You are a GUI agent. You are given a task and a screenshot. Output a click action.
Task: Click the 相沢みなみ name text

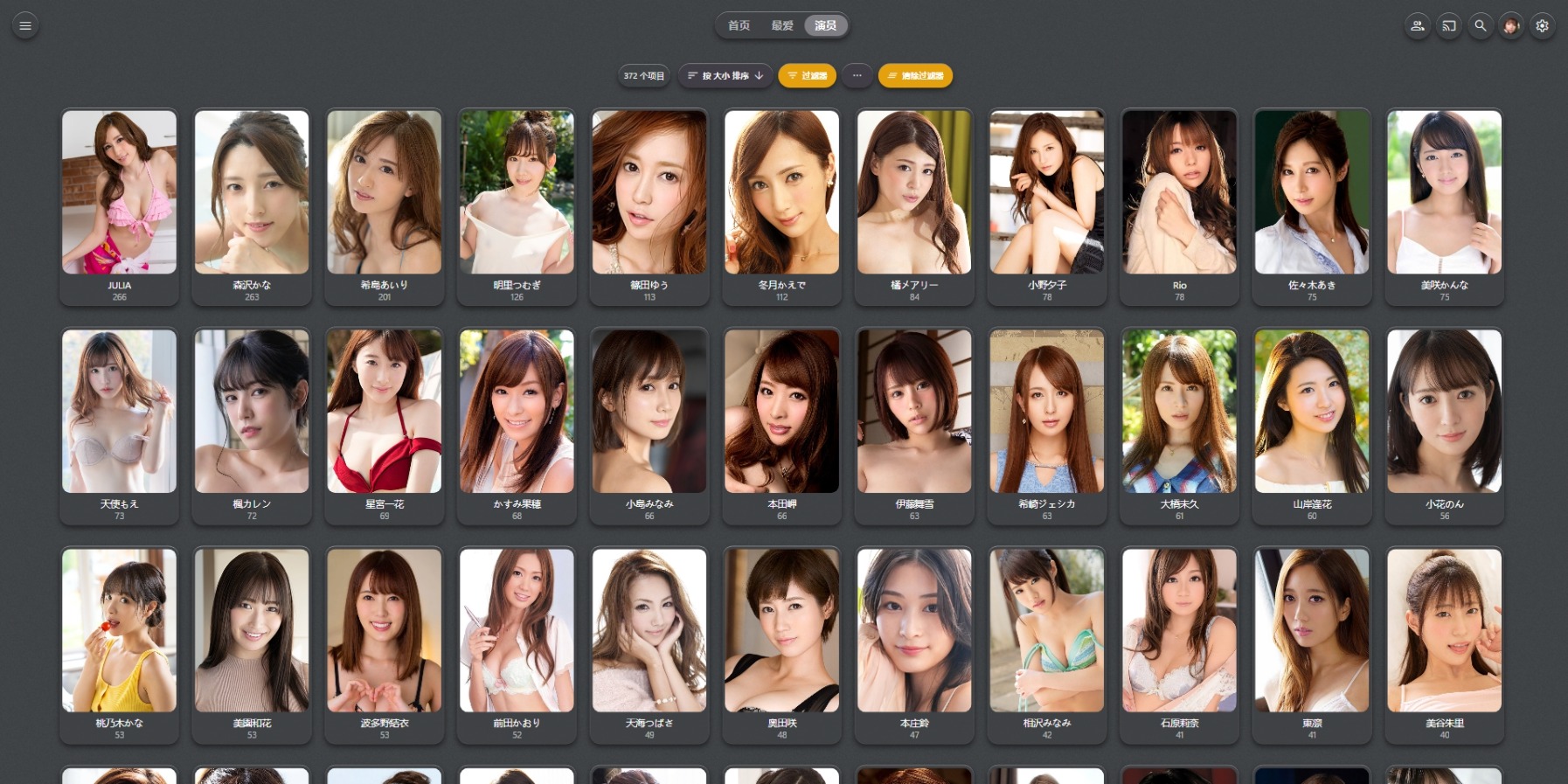click(x=1047, y=724)
